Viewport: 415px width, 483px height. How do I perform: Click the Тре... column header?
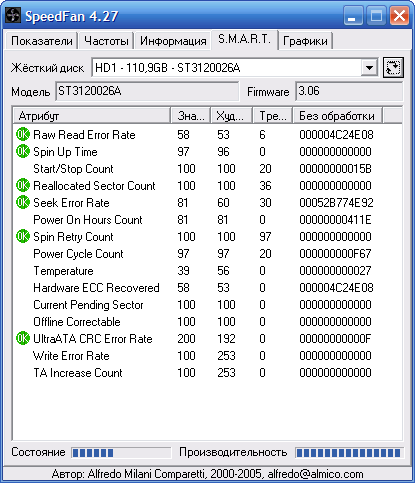[273, 116]
